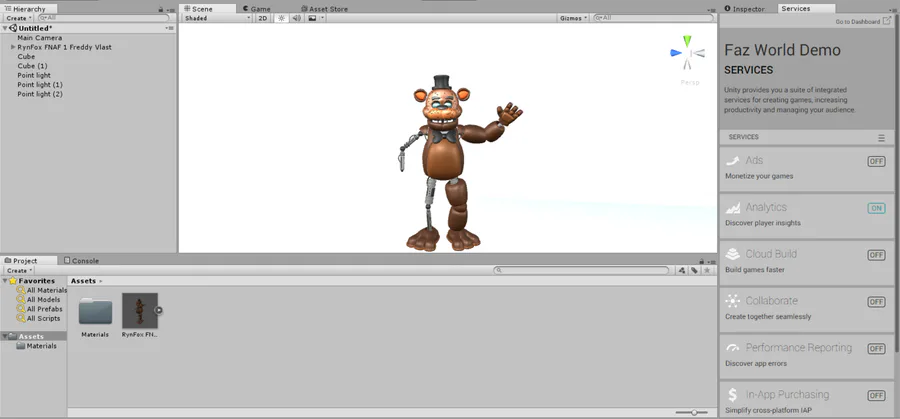Image resolution: width=900 pixels, height=419 pixels.
Task: Open the Analytics service panel
Action: point(806,216)
